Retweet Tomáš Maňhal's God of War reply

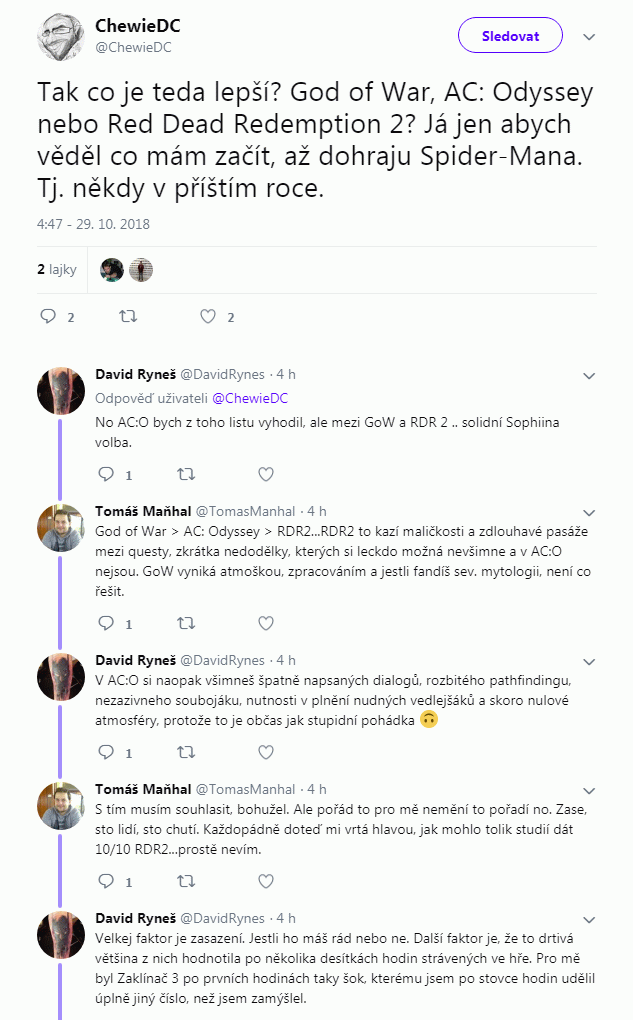(x=185, y=623)
